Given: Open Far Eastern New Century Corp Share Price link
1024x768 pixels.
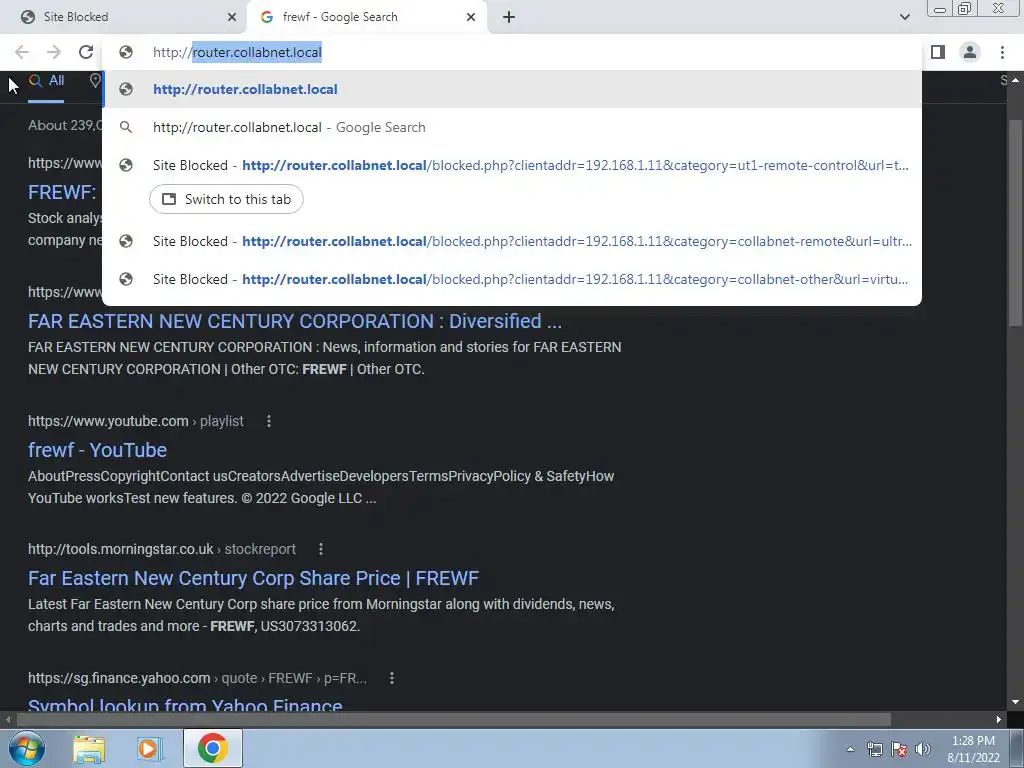Looking at the screenshot, I should [x=253, y=578].
